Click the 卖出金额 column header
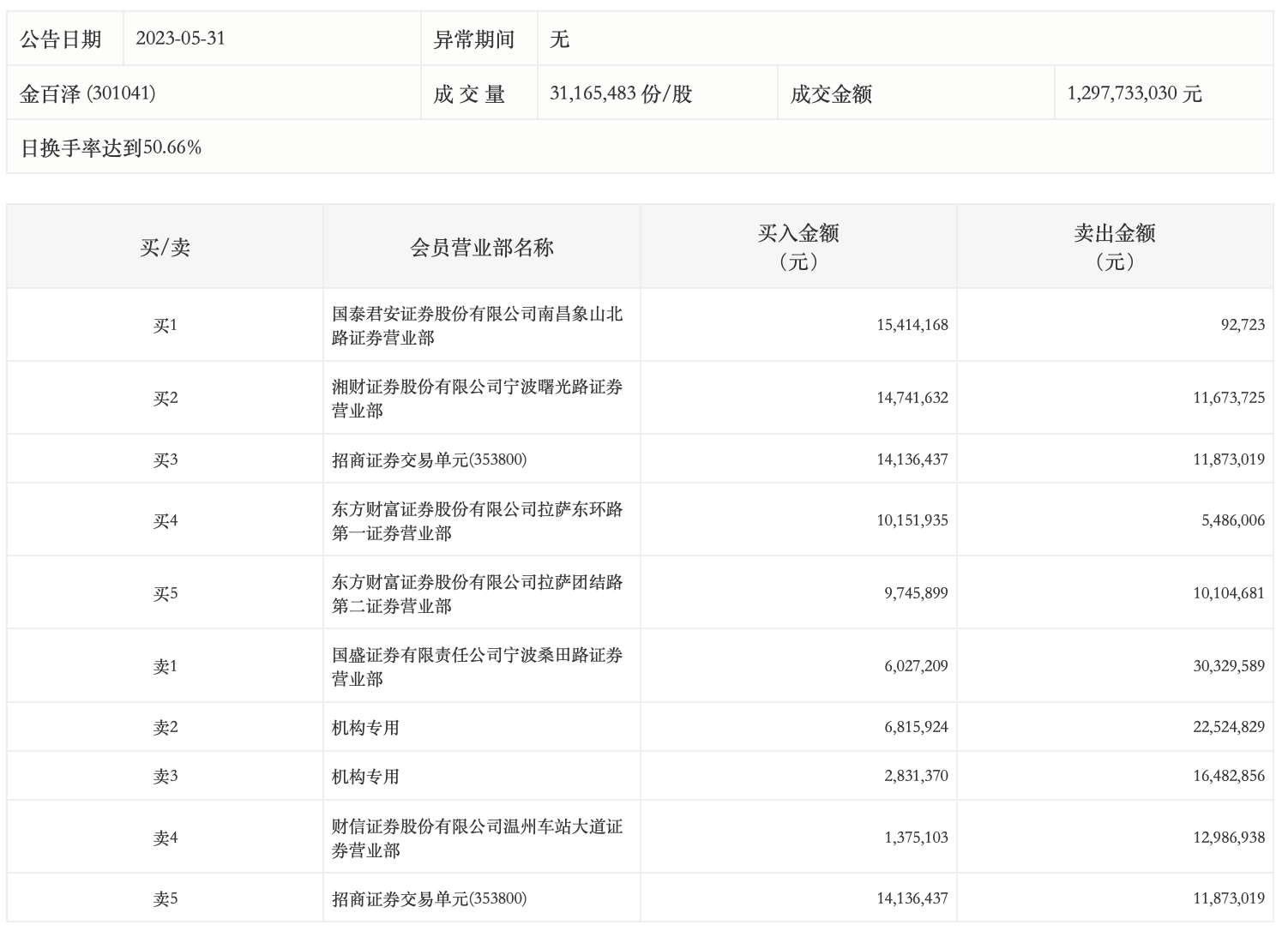 1114,246
